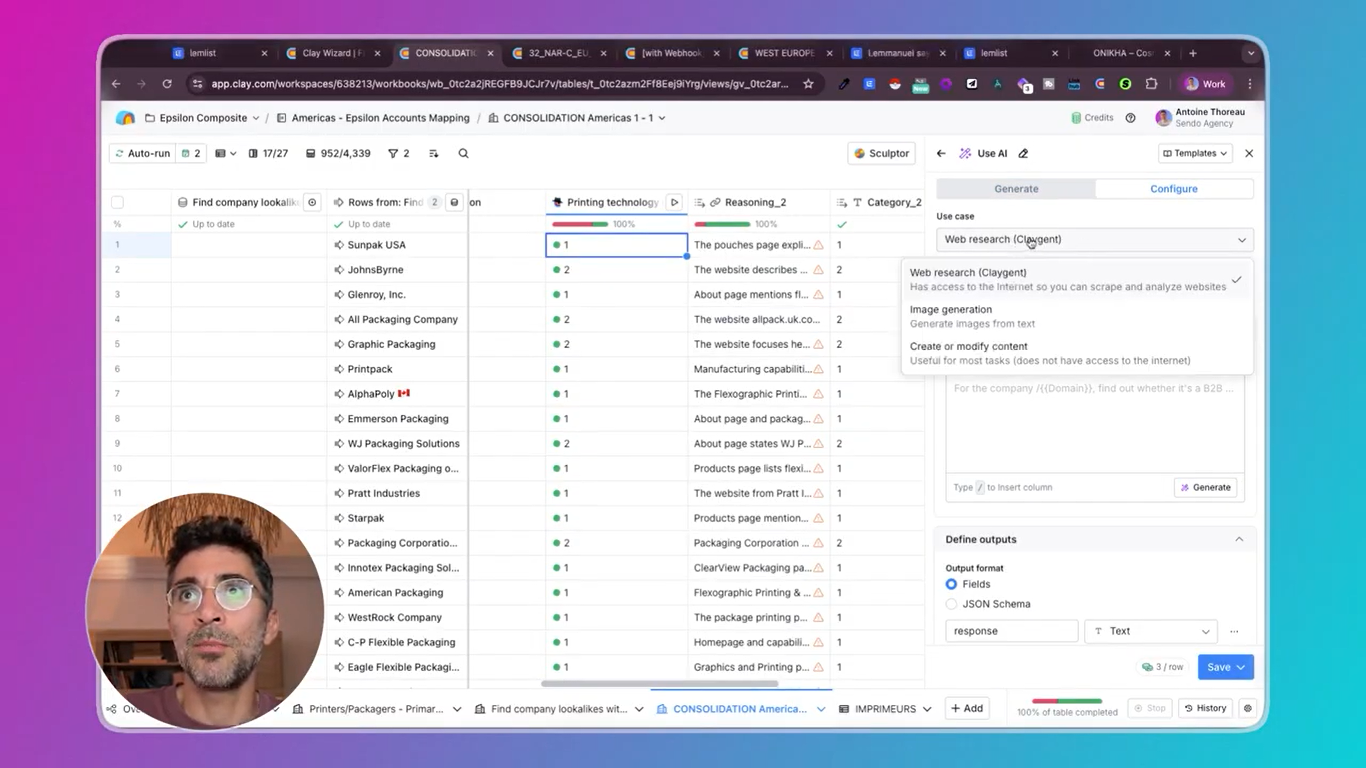
Task: Choose the Image generation option
Action: click(1076, 316)
